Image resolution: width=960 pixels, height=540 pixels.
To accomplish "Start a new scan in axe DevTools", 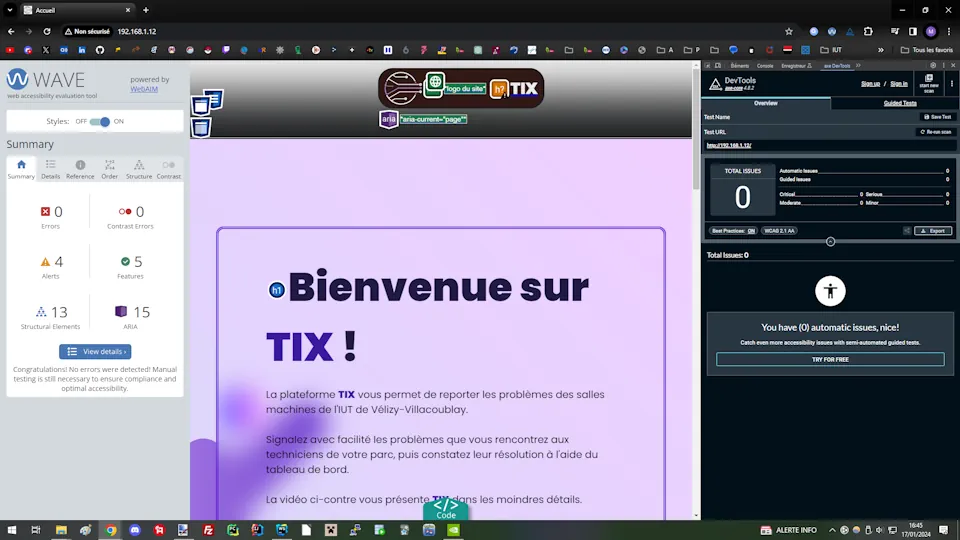I will point(929,84).
